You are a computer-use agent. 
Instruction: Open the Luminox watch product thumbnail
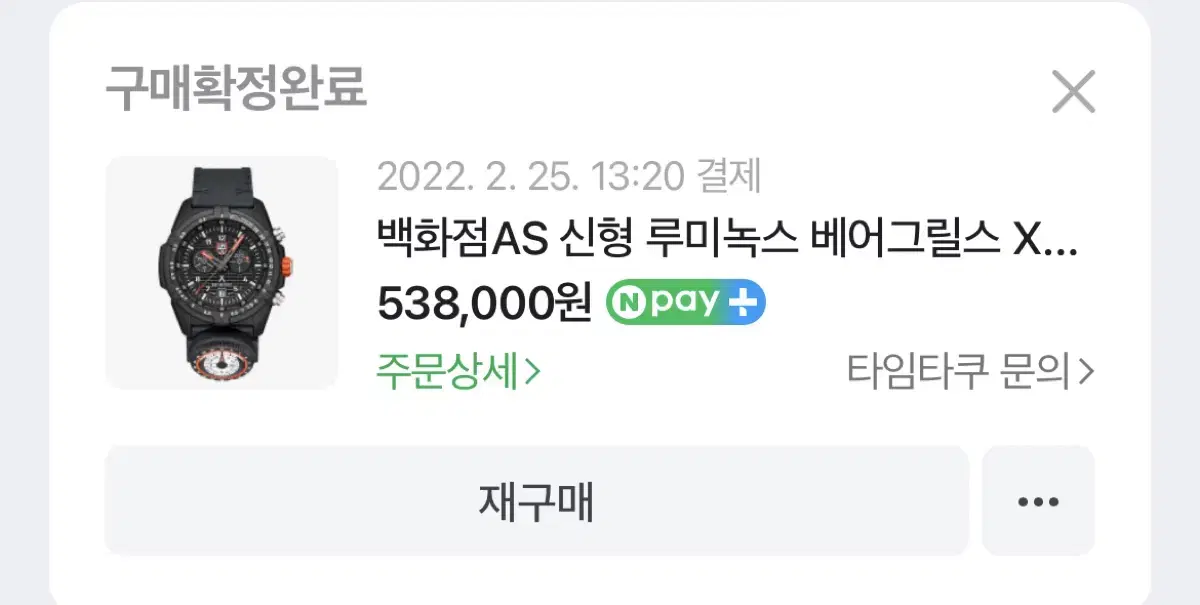pyautogui.click(x=222, y=273)
